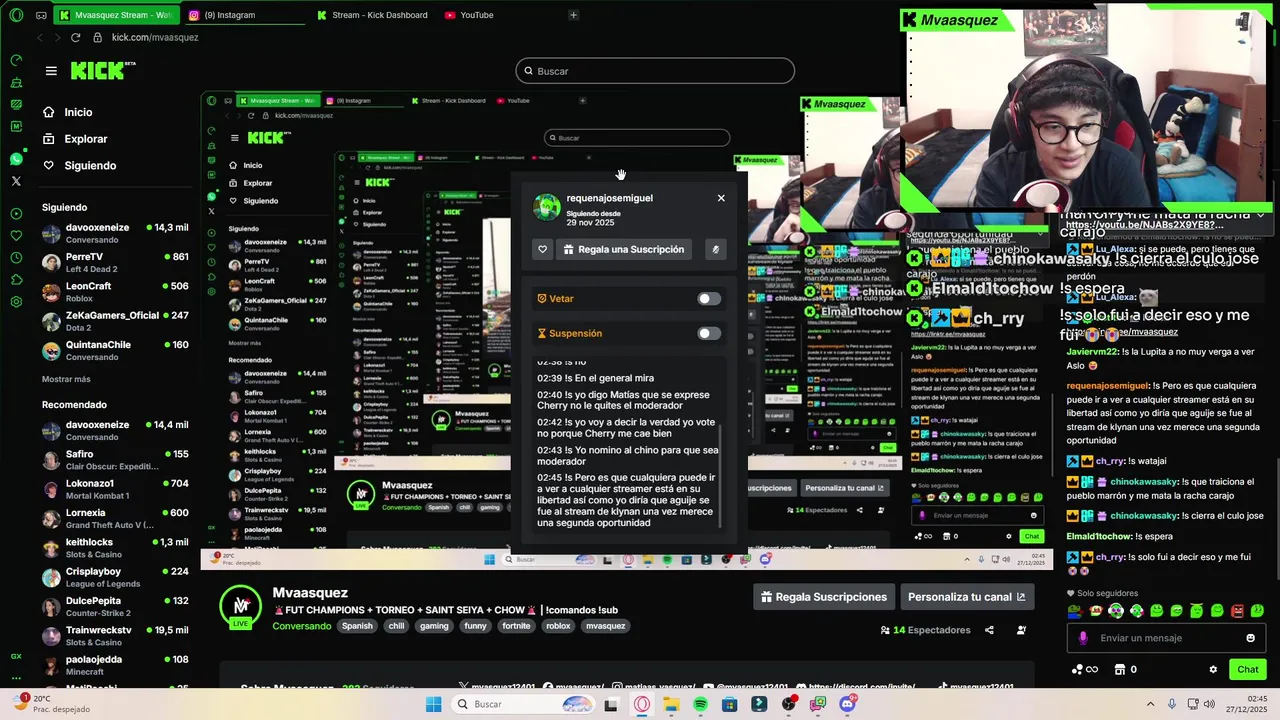Viewport: 1280px width, 720px height.
Task: Open emoji picker in message box
Action: coord(1250,638)
